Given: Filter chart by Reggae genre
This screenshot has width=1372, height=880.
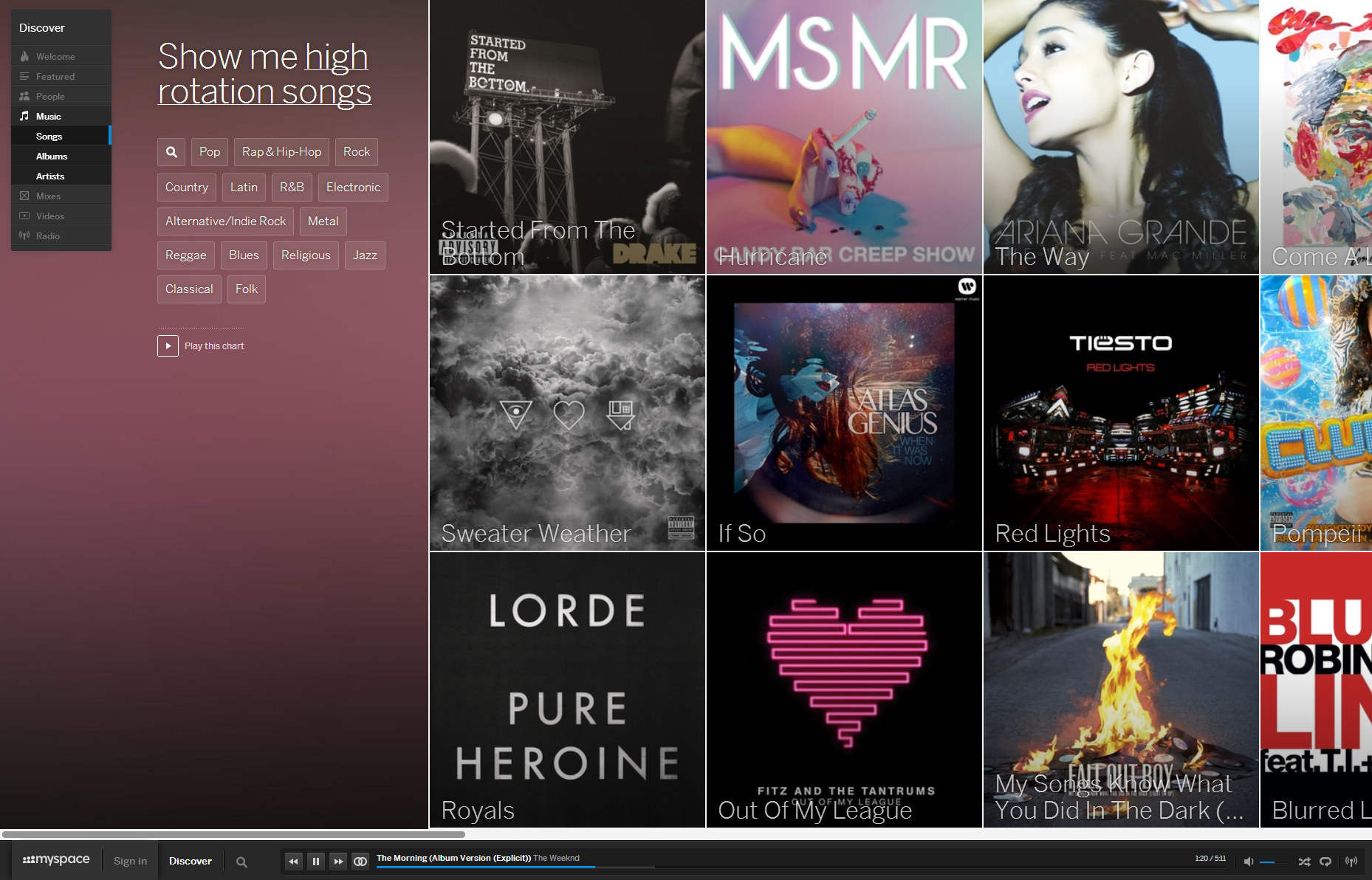Looking at the screenshot, I should pos(186,255).
